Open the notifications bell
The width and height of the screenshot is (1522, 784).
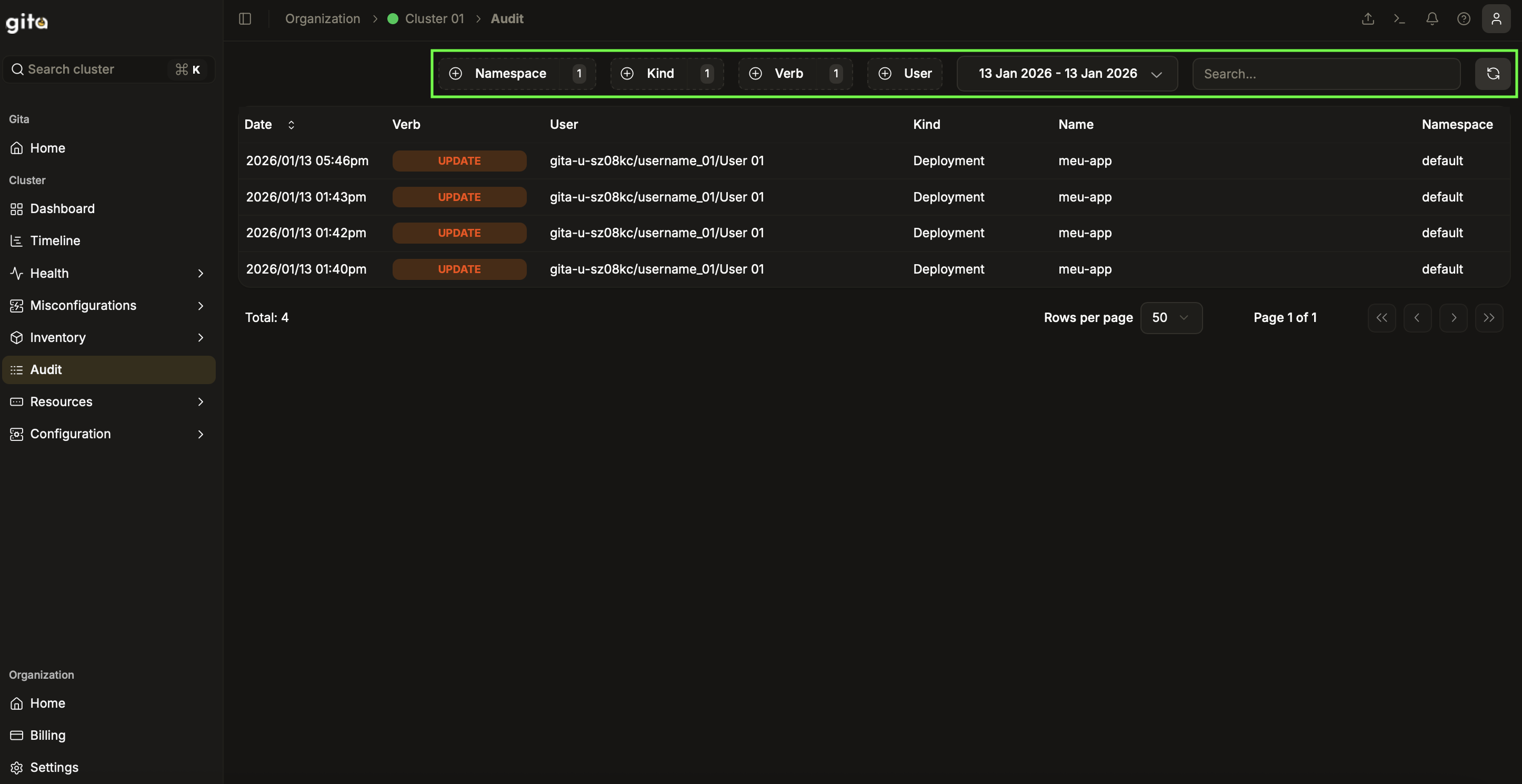1431,19
